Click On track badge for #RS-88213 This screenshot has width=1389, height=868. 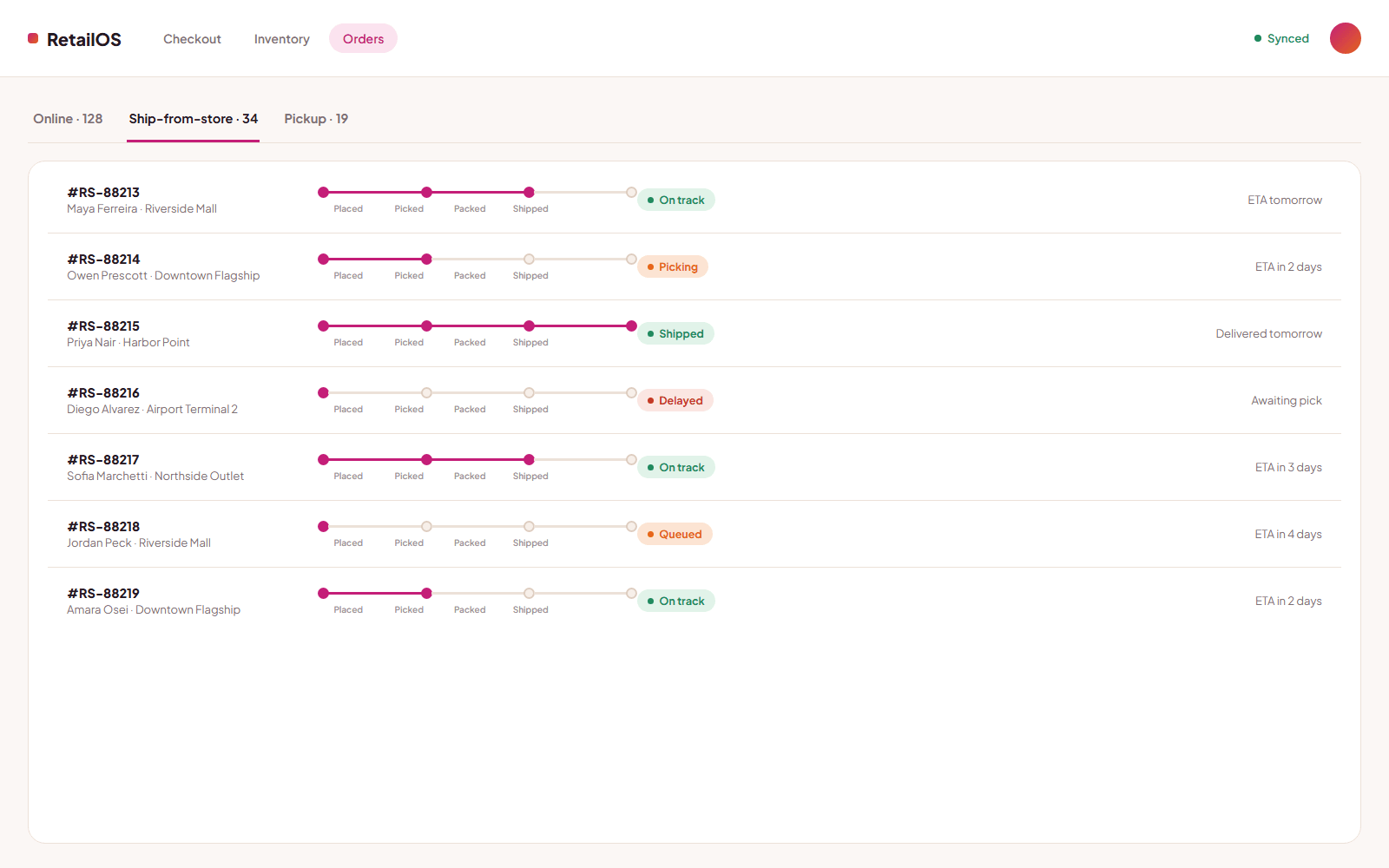pos(676,200)
